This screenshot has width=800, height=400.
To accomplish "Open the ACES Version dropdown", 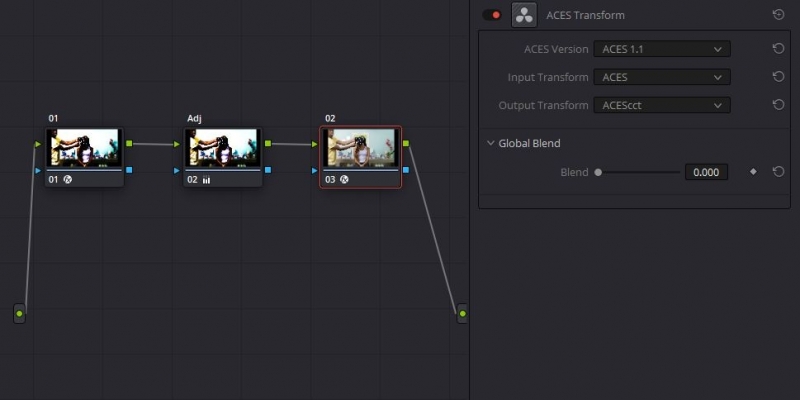I will [661, 49].
